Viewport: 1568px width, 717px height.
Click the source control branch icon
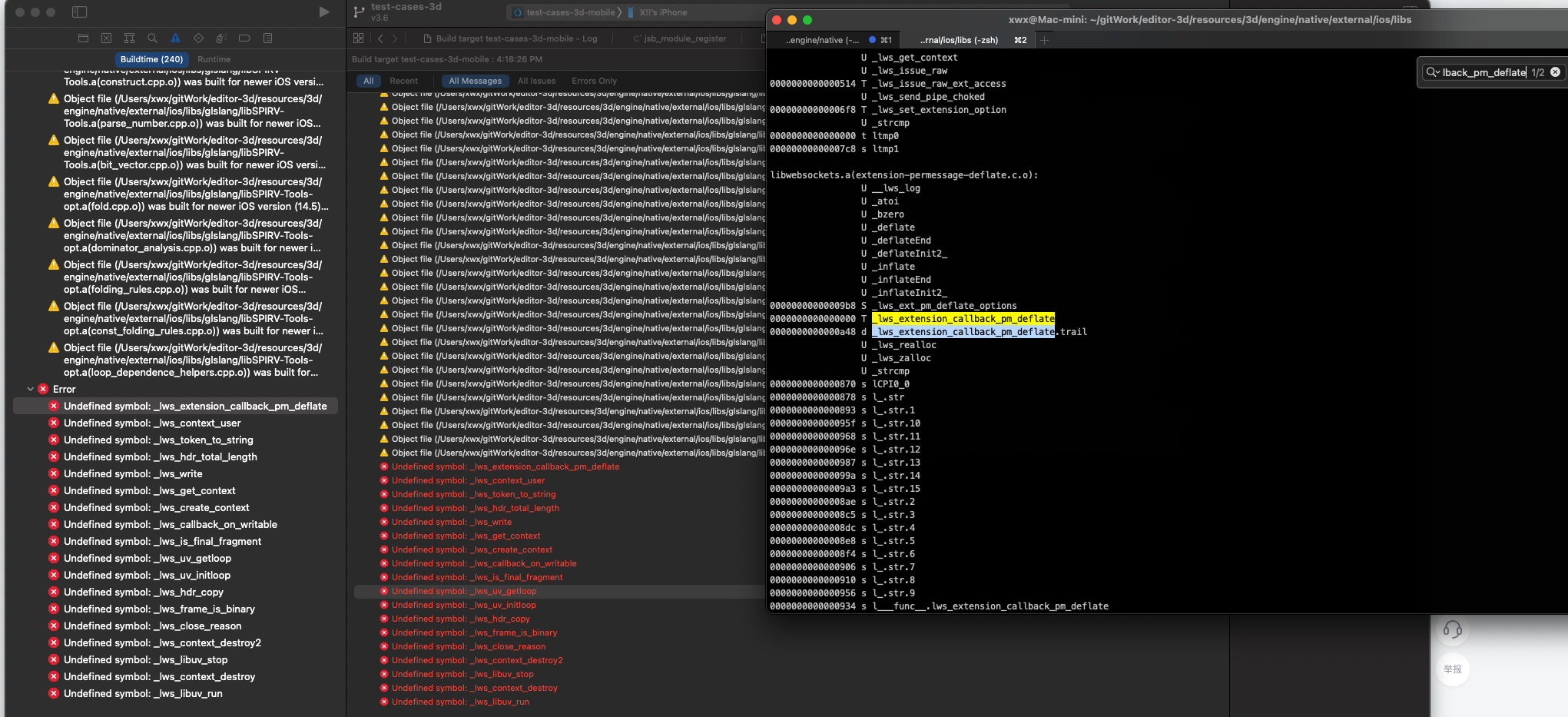click(359, 12)
